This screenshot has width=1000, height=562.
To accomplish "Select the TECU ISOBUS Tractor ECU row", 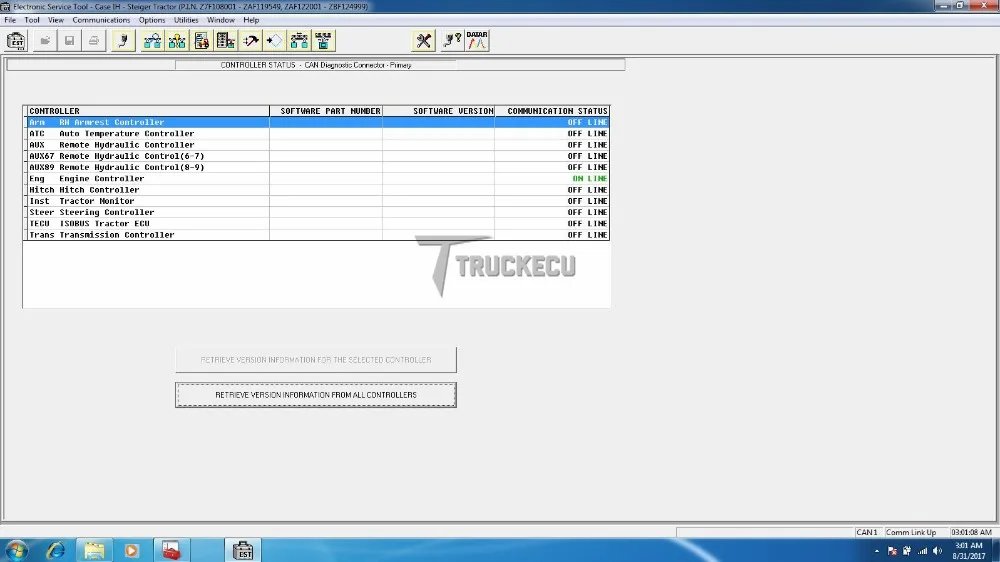I will point(317,224).
